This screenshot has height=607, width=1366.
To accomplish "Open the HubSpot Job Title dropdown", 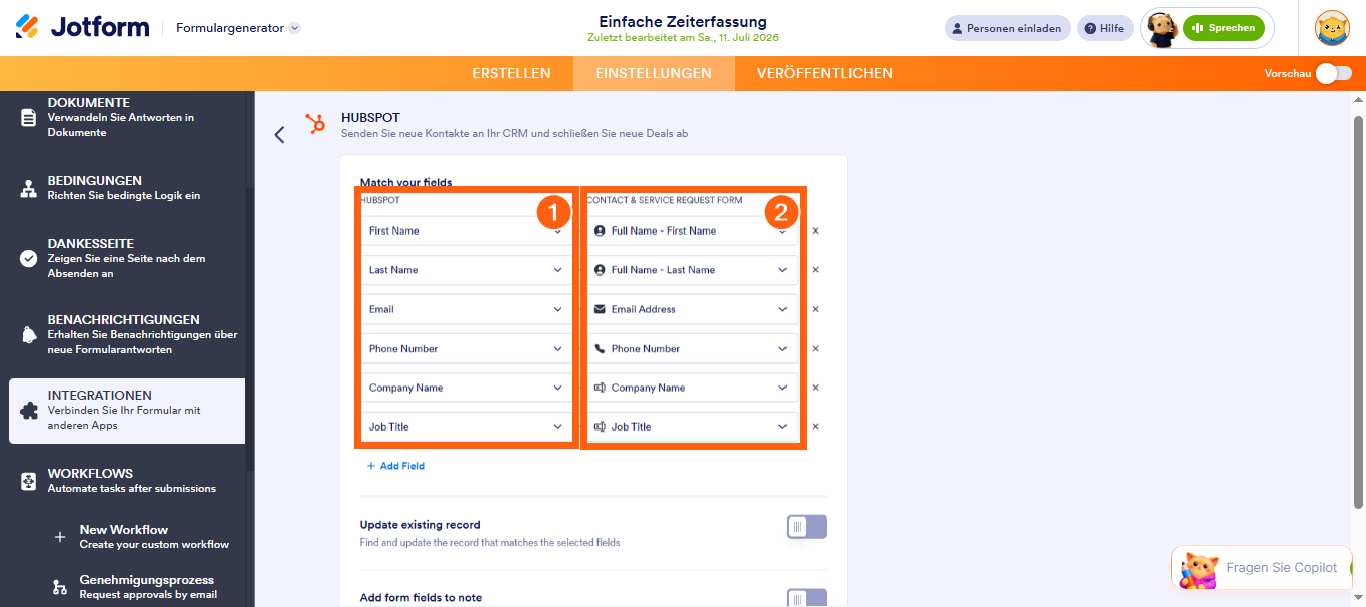I will point(465,427).
